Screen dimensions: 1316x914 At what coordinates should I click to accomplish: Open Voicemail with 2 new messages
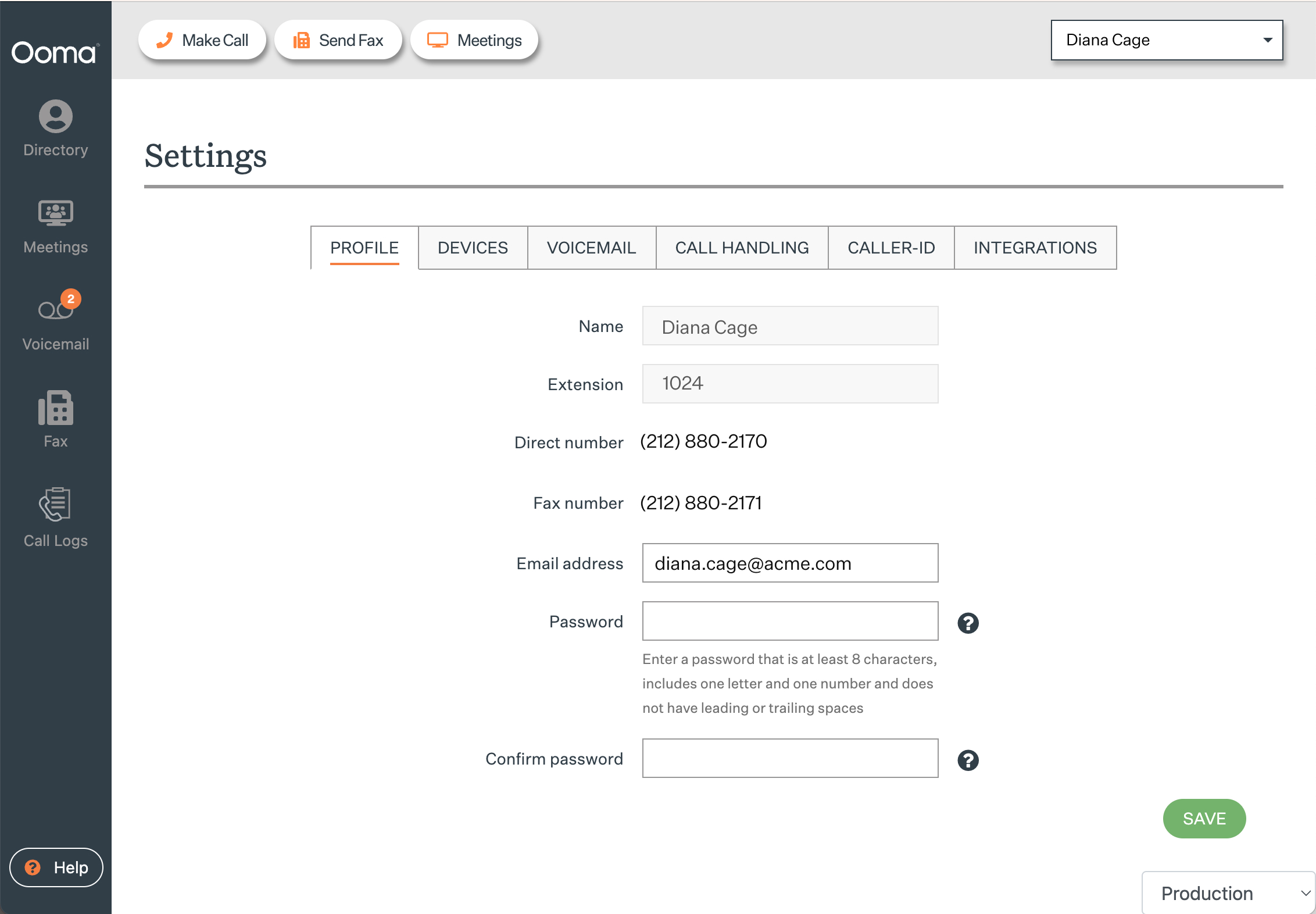(56, 322)
